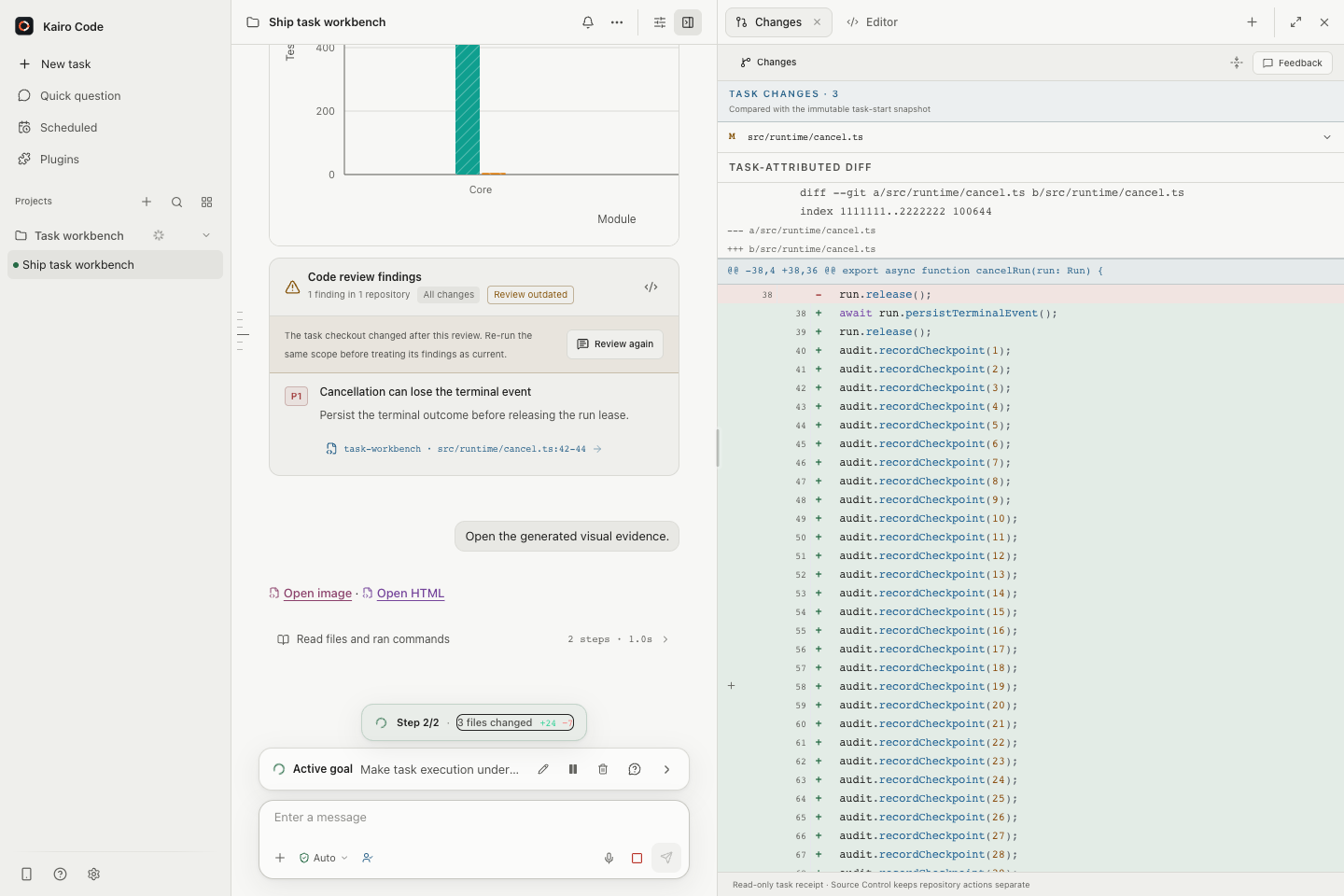Viewport: 1344px width, 896px height.
Task: Focus the Enter a message field
Action: pos(474,818)
